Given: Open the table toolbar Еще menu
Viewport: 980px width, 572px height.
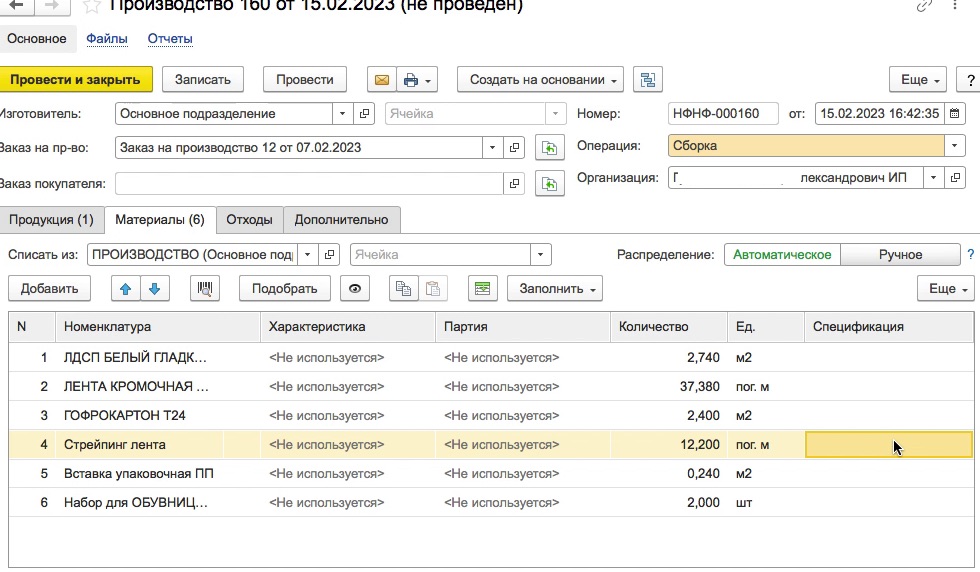Looking at the screenshot, I should (946, 289).
